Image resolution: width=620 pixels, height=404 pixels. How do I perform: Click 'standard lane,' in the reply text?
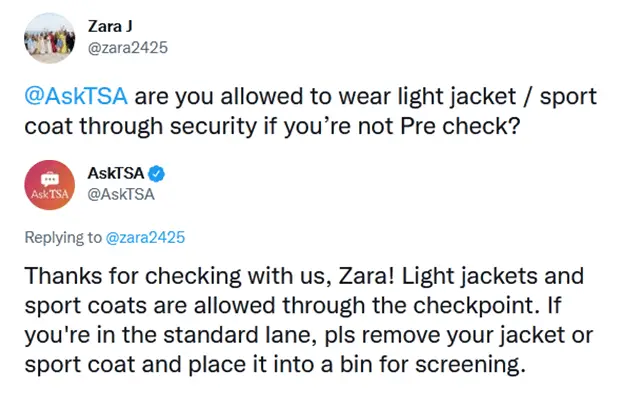(x=240, y=336)
